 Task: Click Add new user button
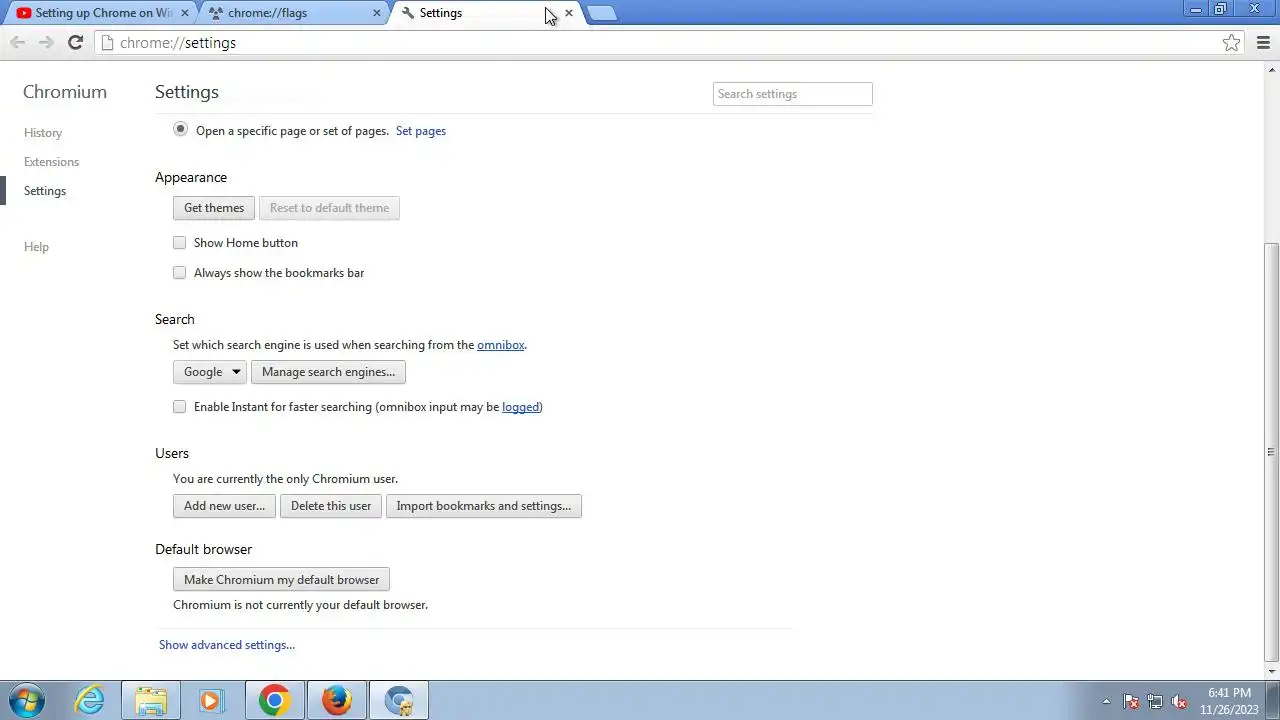coord(224,506)
